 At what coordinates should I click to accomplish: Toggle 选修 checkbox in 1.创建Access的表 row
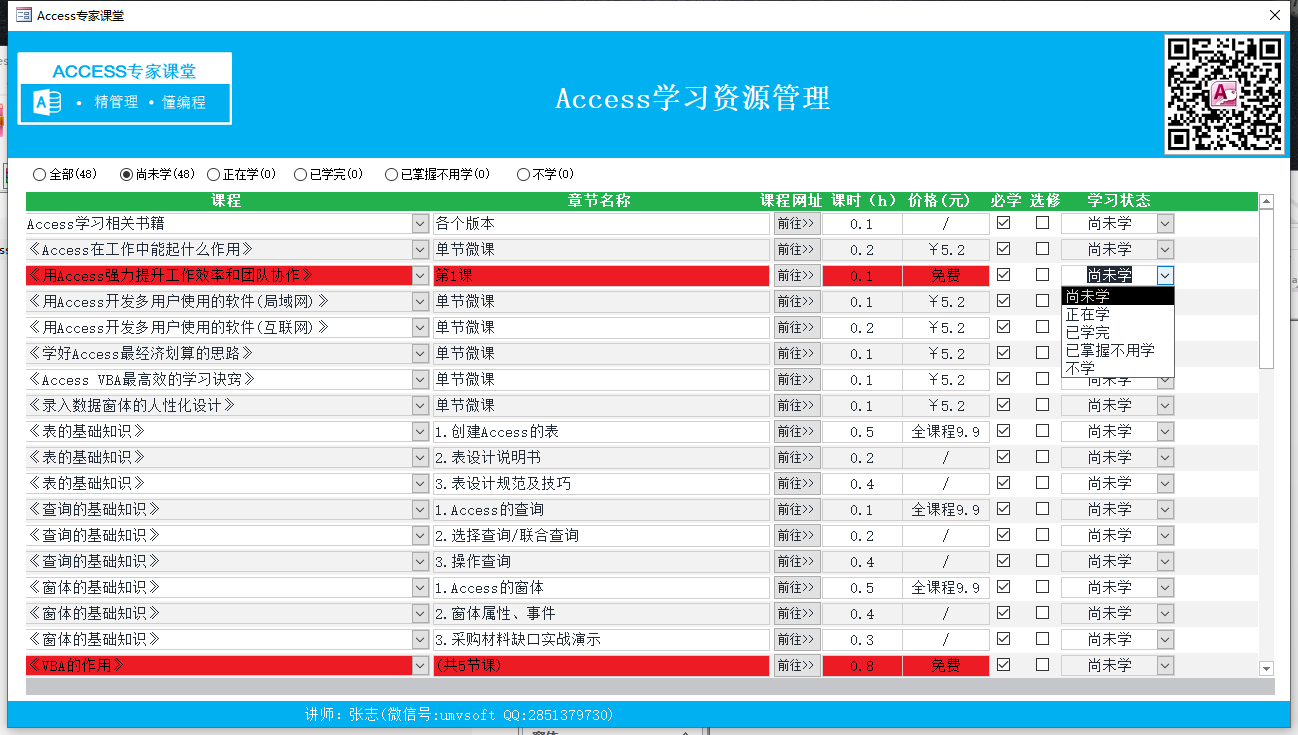pyautogui.click(x=1042, y=430)
